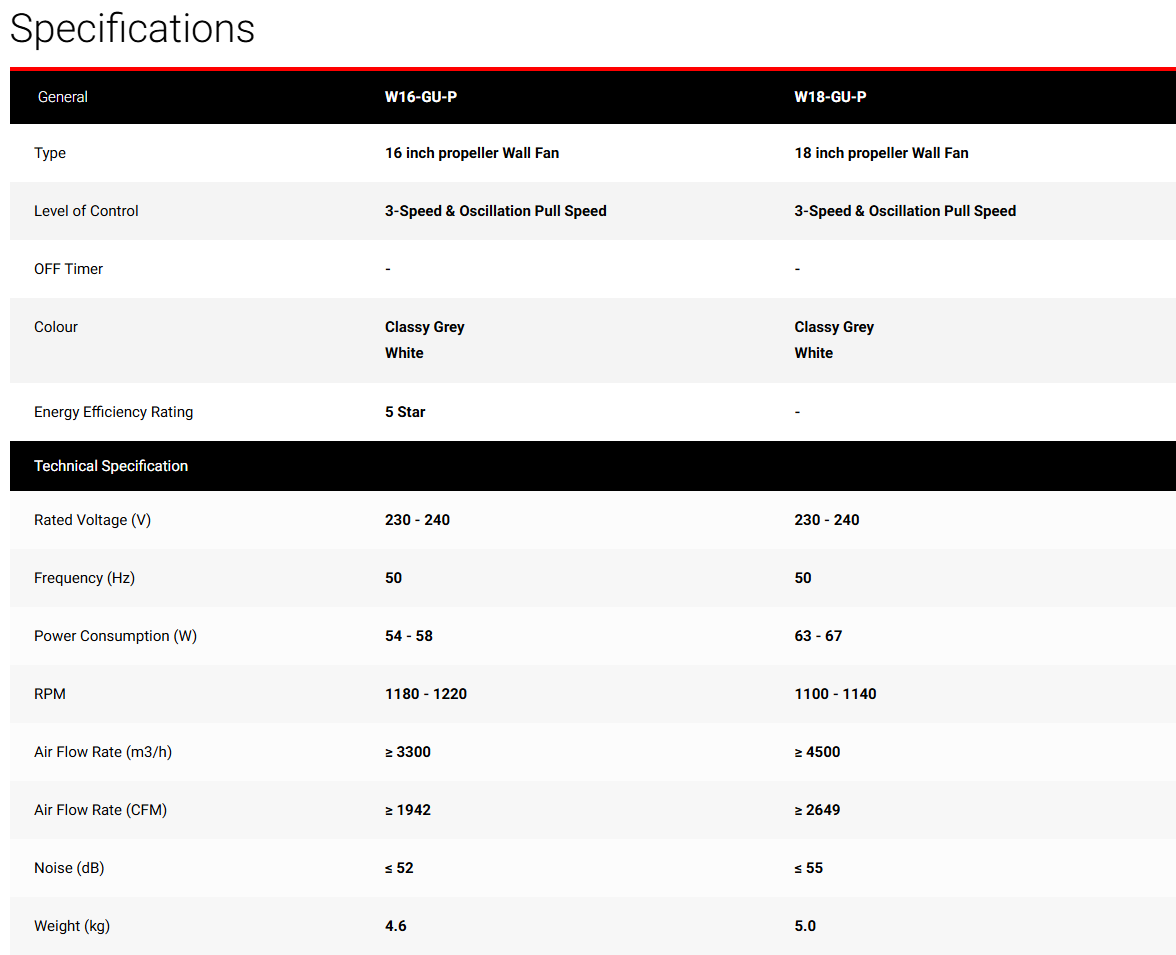
Task: Click frequency '50' under W16-GU-P
Action: (393, 578)
